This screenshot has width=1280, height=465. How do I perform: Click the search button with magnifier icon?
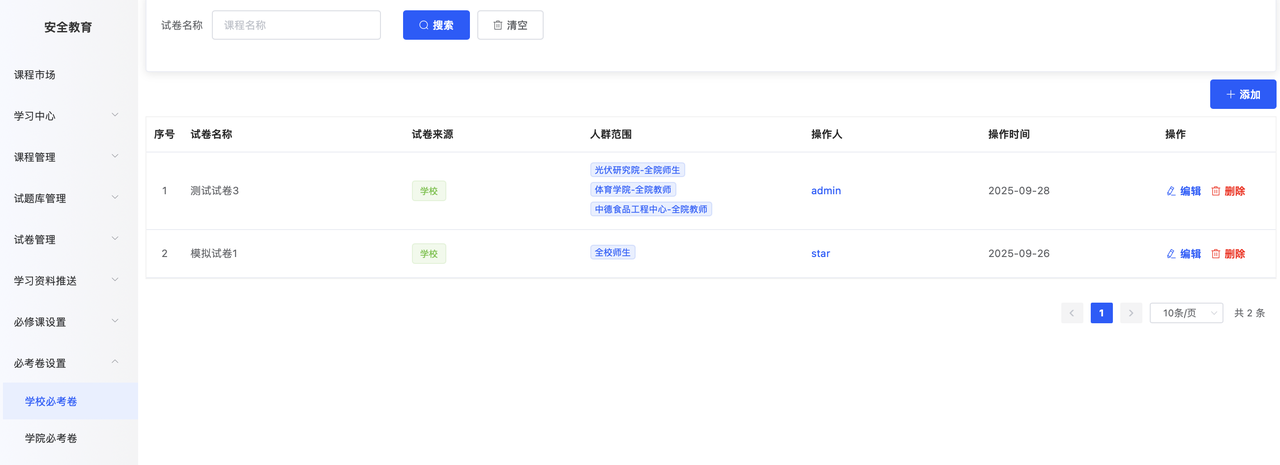(x=436, y=25)
